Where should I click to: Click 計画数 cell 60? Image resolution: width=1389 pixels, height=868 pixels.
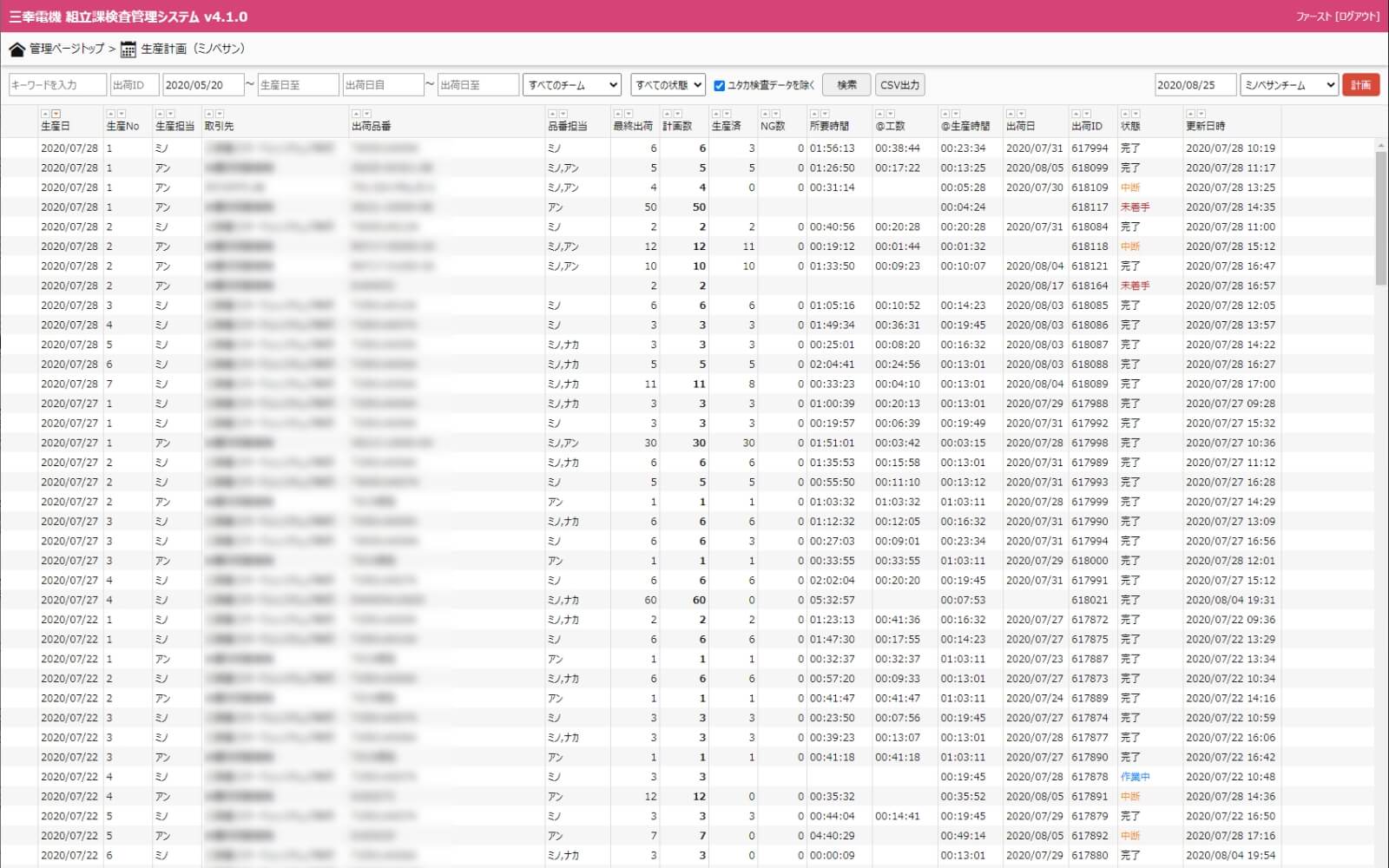[699, 600]
